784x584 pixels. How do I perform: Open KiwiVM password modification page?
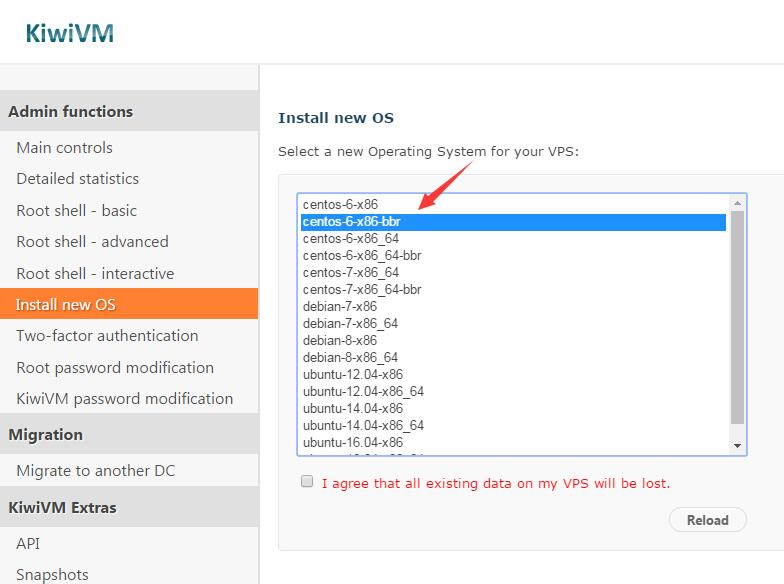(x=124, y=399)
